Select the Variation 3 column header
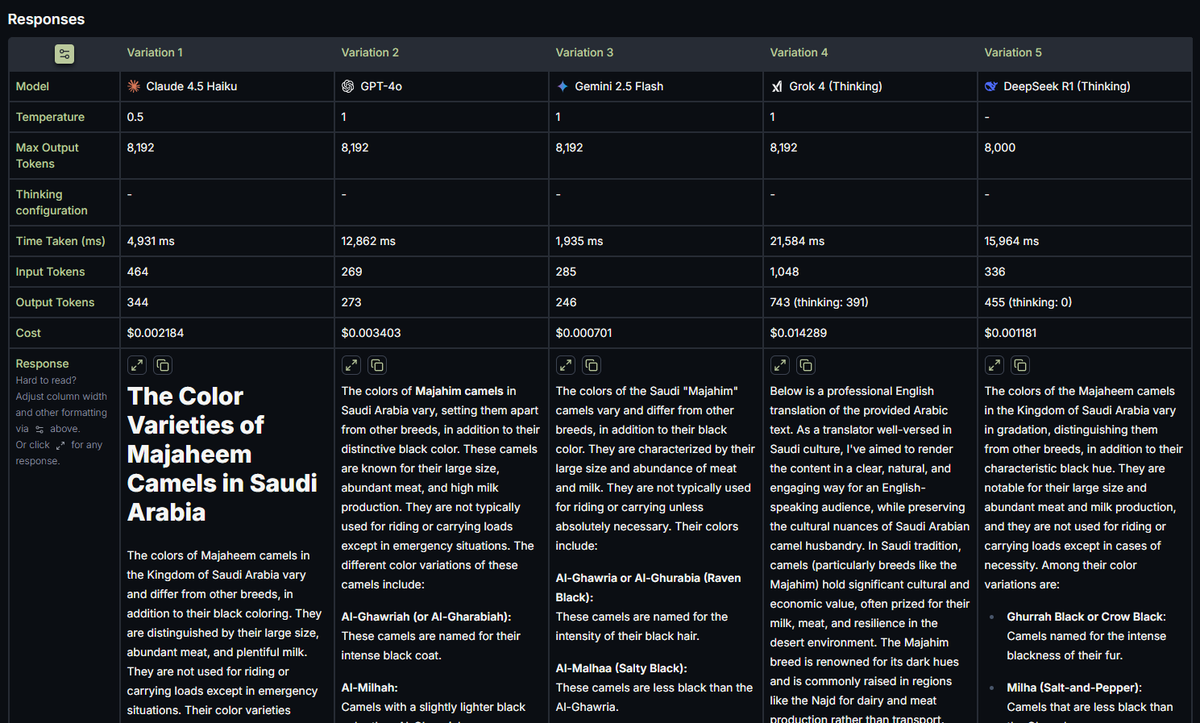Screen dimensions: 1200x723 tap(585, 53)
